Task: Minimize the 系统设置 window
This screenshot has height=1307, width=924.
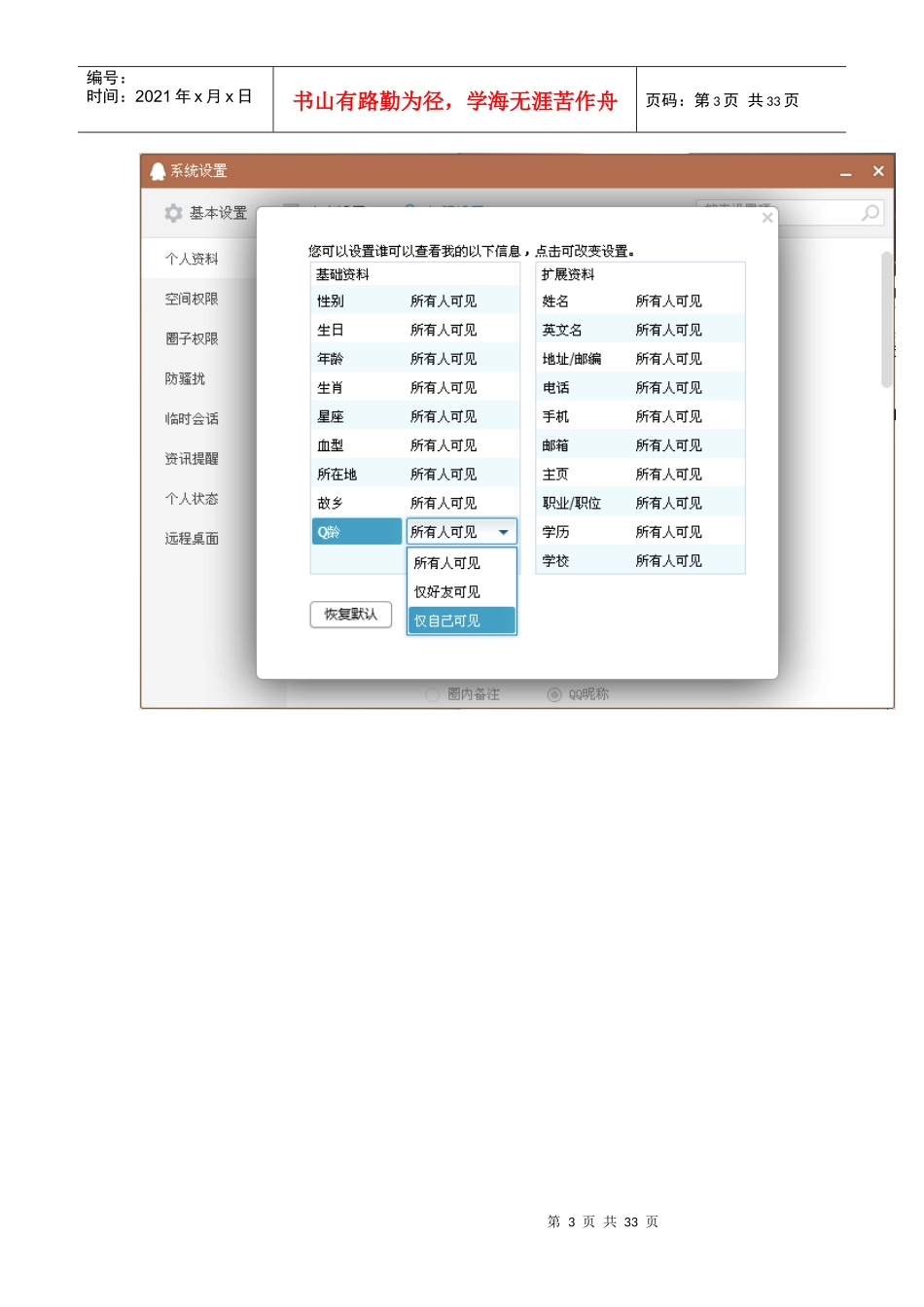Action: [x=845, y=172]
